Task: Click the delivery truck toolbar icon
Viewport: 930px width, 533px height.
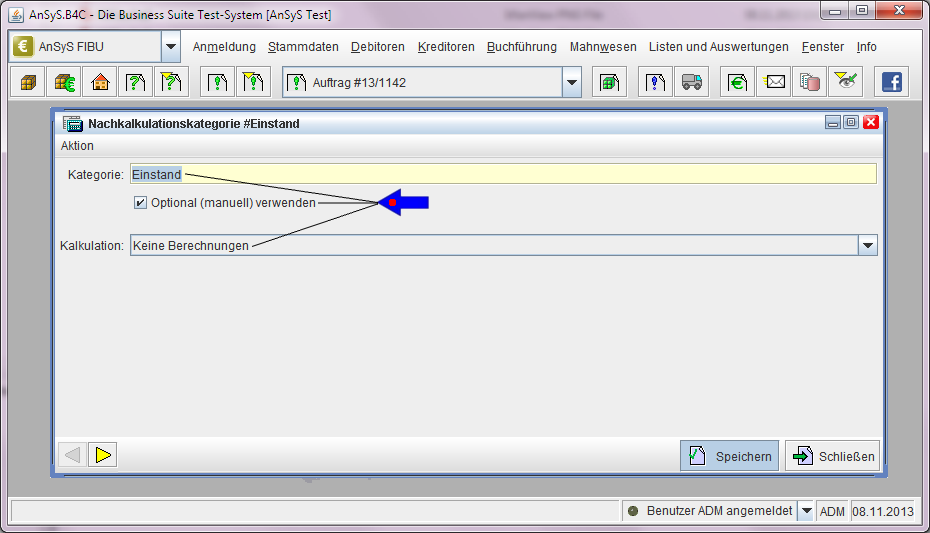Action: pyautogui.click(x=691, y=83)
